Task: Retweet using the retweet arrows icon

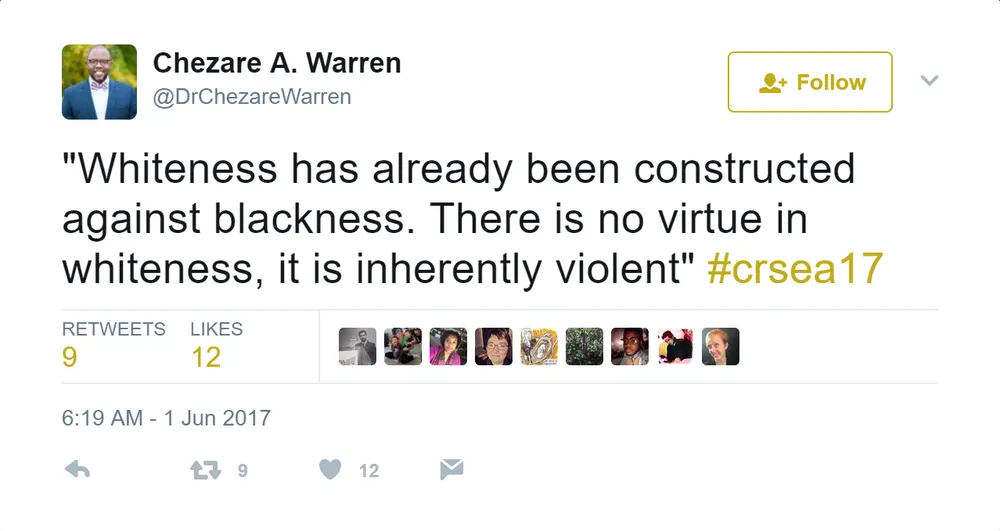Action: [205, 470]
